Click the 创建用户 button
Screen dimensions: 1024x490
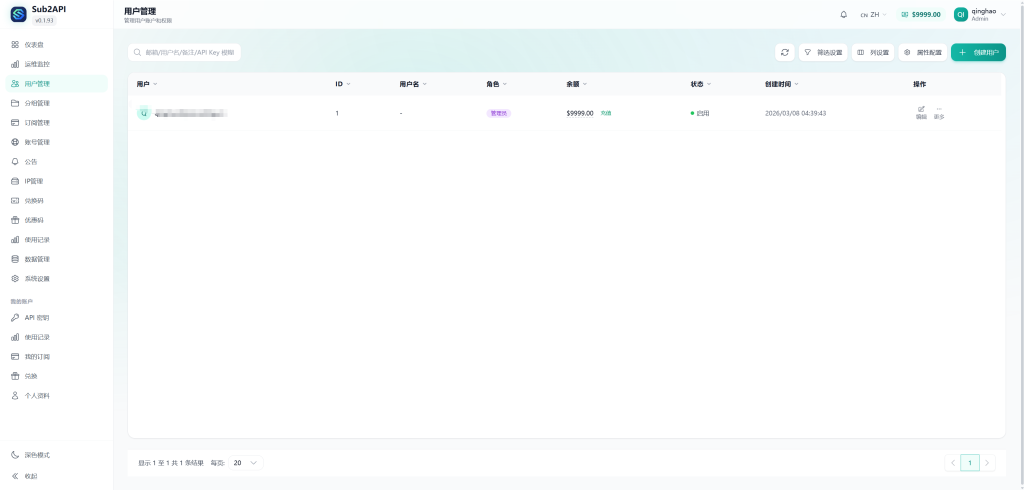point(978,52)
